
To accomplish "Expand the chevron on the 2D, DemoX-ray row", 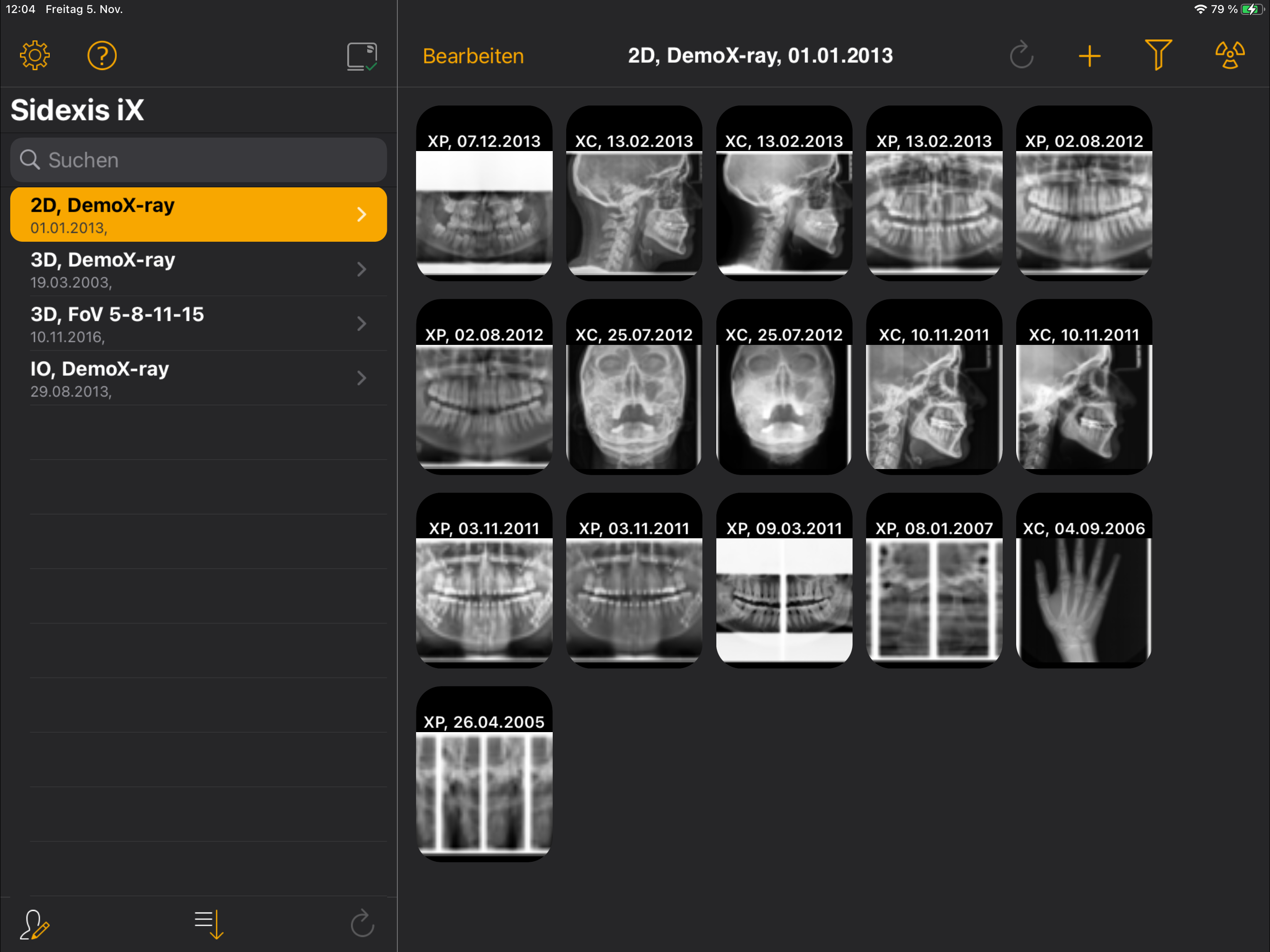I will (x=362, y=215).
